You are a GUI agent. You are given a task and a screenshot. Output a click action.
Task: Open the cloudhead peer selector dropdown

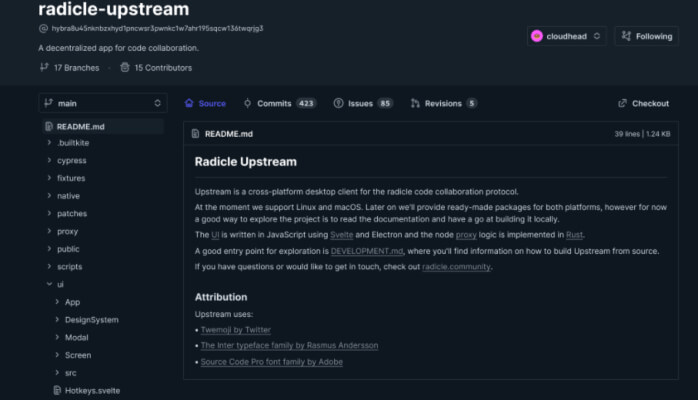(x=566, y=36)
